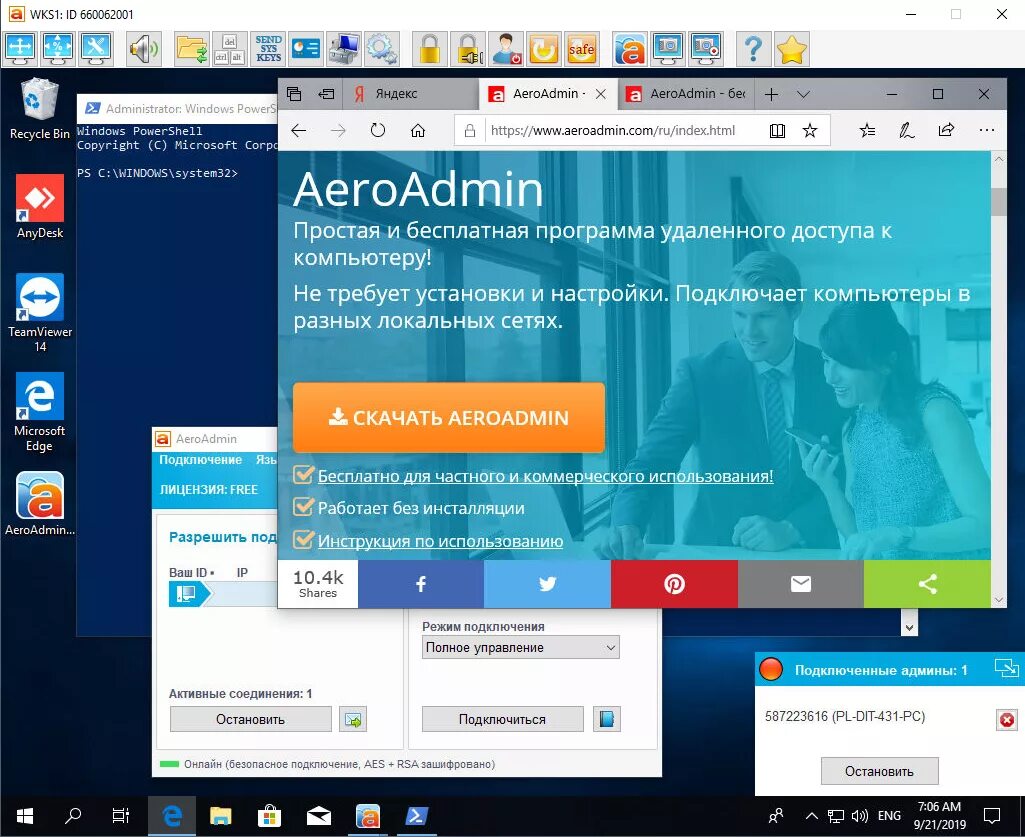This screenshot has height=837, width=1025.
Task: Collapse Подключенные админы panel icon
Action: 1006,668
